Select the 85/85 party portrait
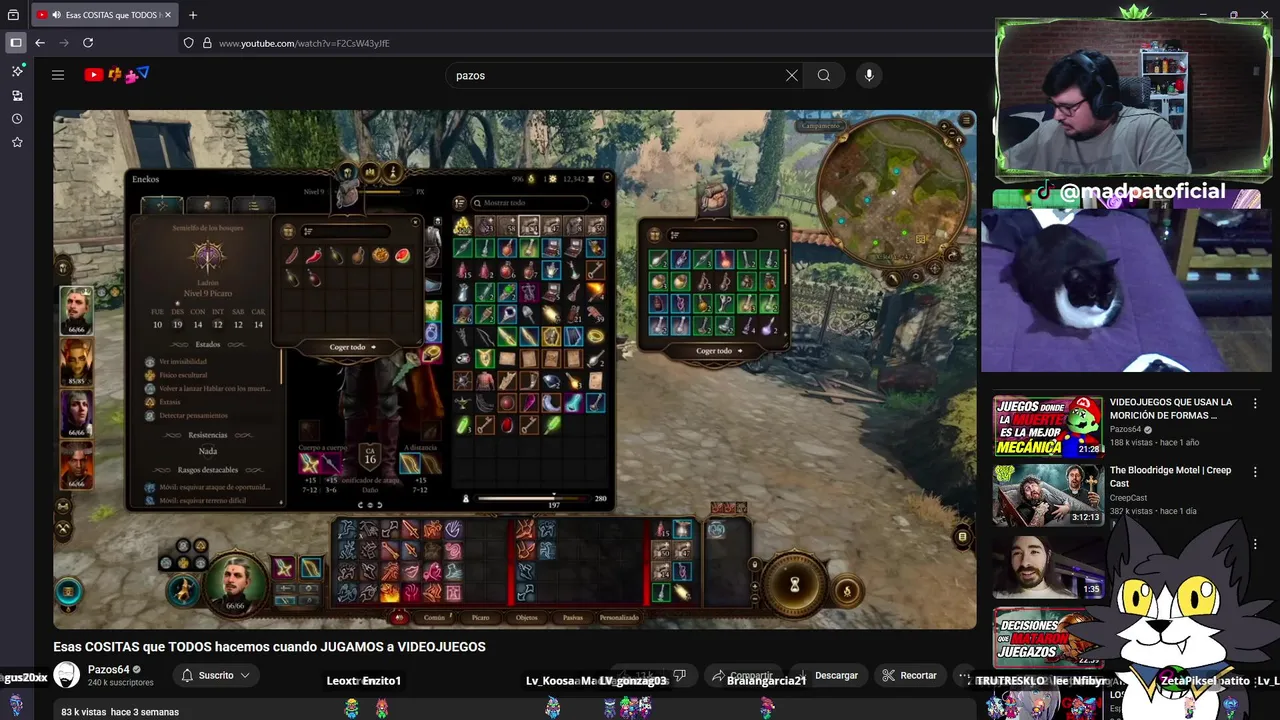This screenshot has width=1280, height=720. [77, 363]
